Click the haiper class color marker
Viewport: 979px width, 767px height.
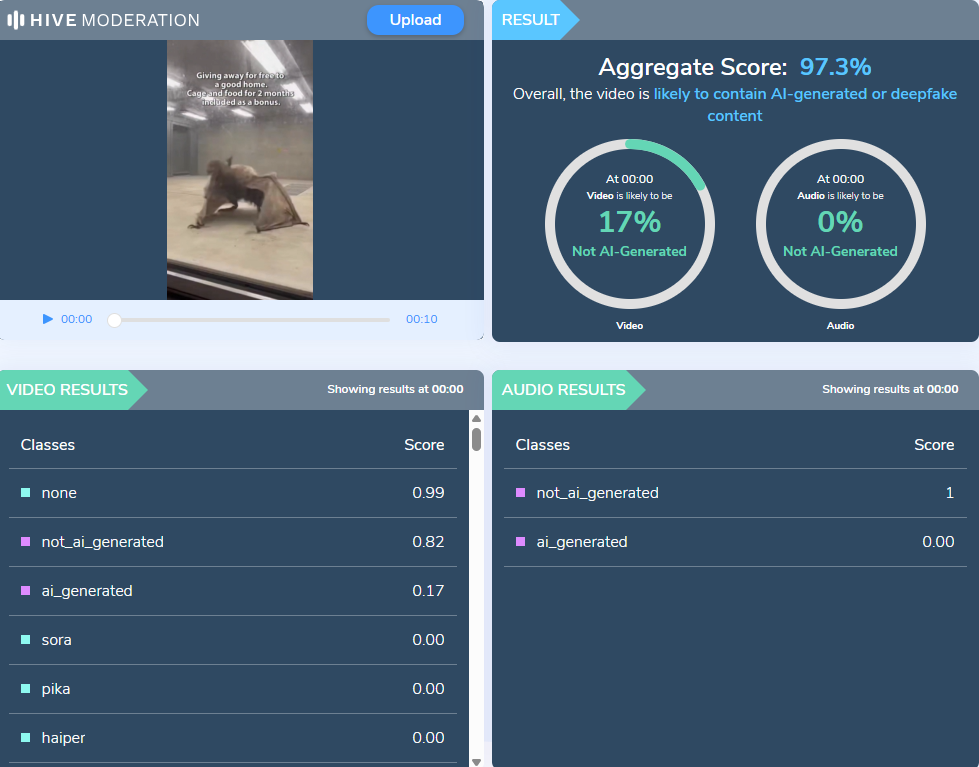(x=25, y=738)
